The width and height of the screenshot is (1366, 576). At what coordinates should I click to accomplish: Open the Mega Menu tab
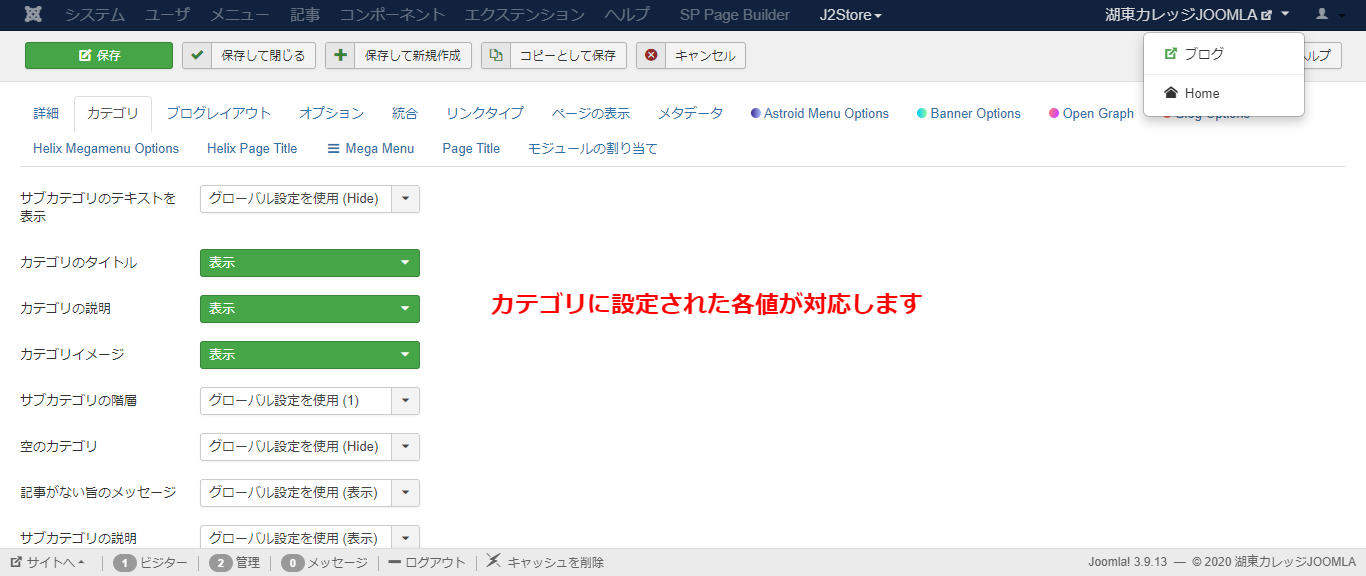click(x=370, y=149)
